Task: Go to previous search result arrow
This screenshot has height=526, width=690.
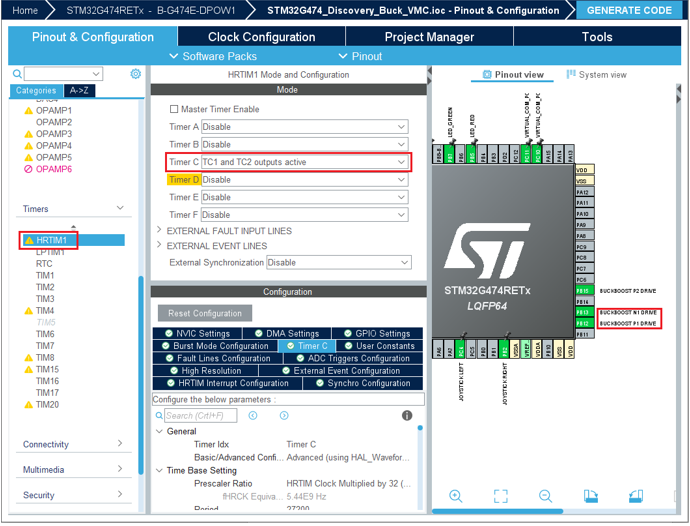Action: tap(253, 416)
